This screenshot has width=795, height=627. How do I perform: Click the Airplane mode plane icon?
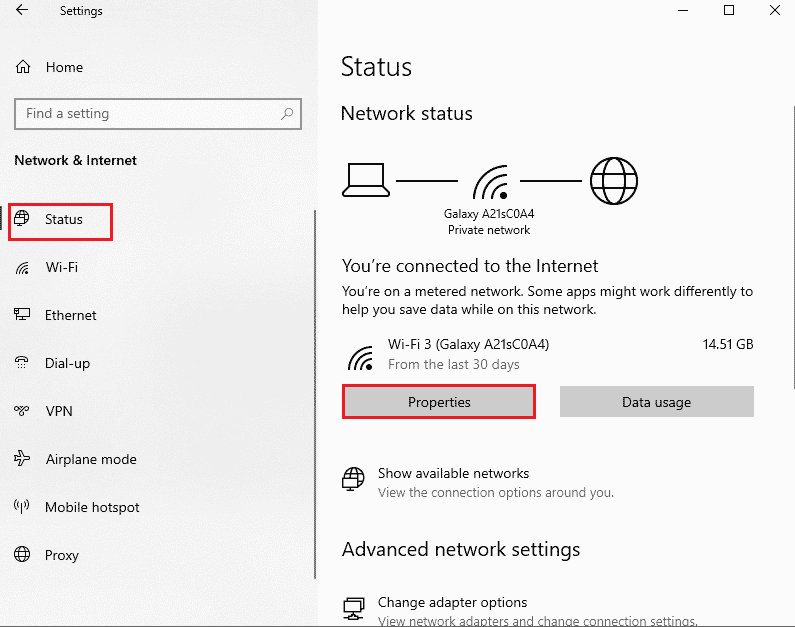21,458
